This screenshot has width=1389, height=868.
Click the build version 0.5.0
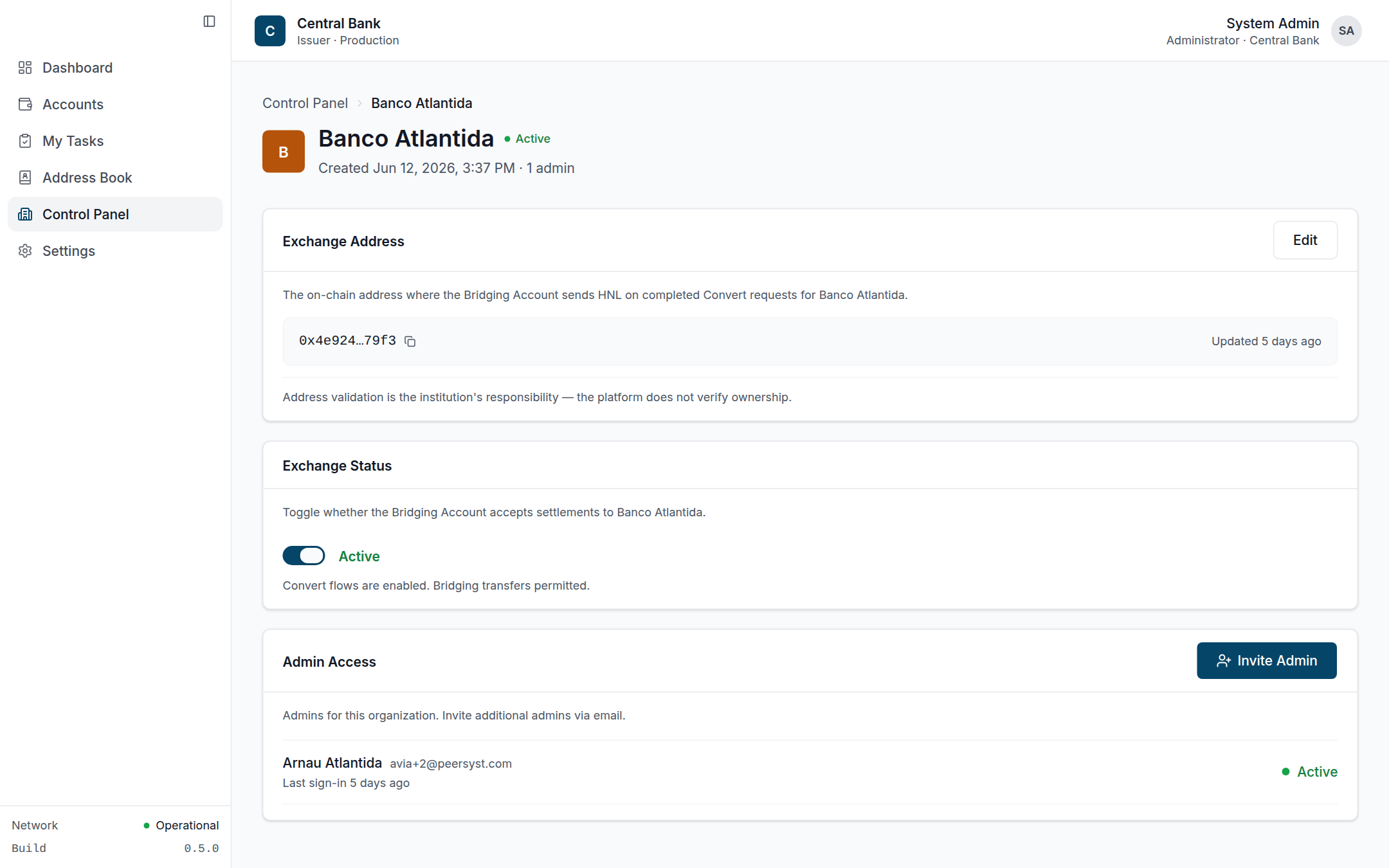point(201,849)
